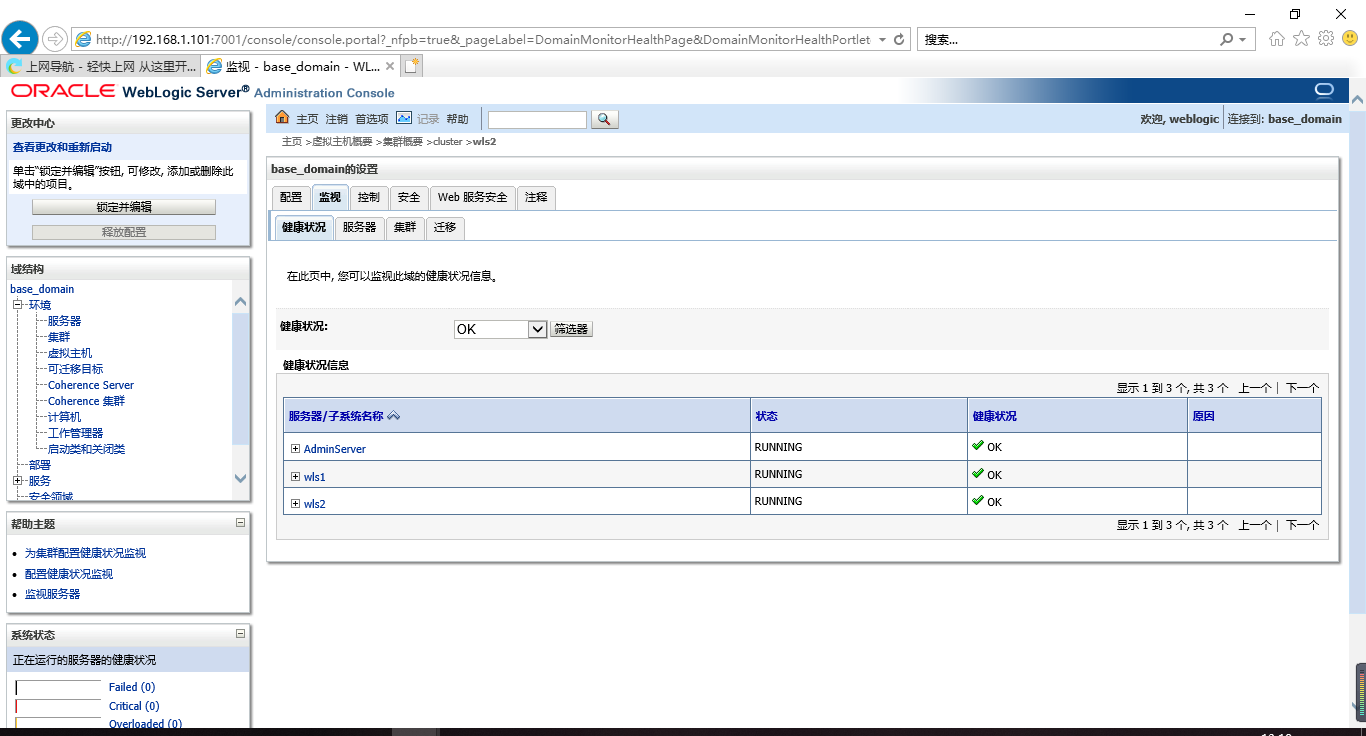Expand the 服务 tree node
The height and width of the screenshot is (736, 1366).
pyautogui.click(x=17, y=480)
